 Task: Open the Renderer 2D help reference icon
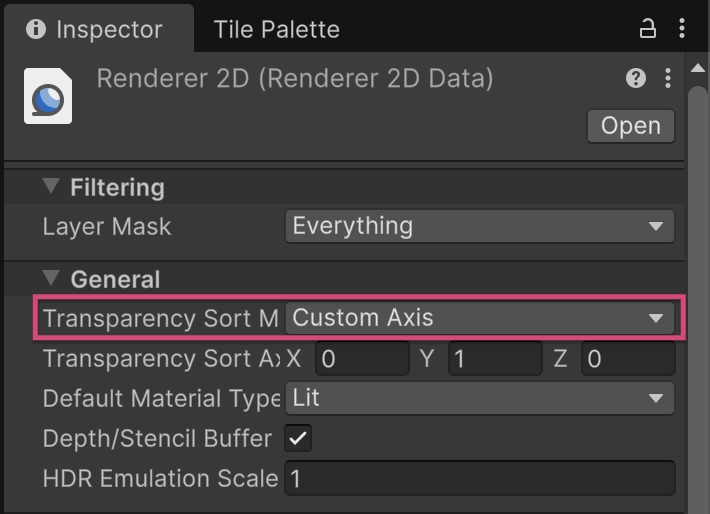[636, 78]
